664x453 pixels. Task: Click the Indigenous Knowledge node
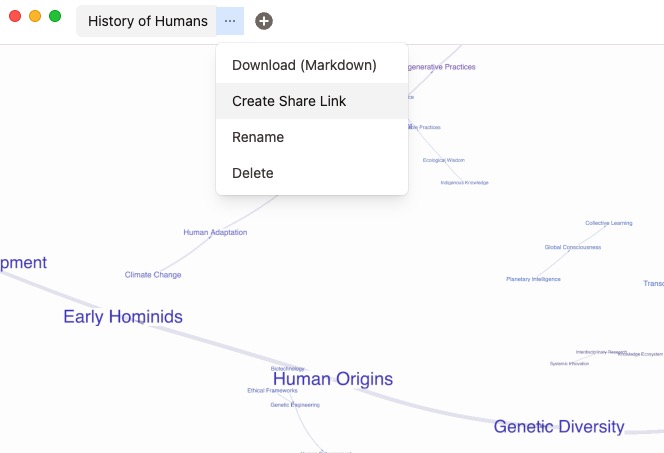[x=465, y=183]
